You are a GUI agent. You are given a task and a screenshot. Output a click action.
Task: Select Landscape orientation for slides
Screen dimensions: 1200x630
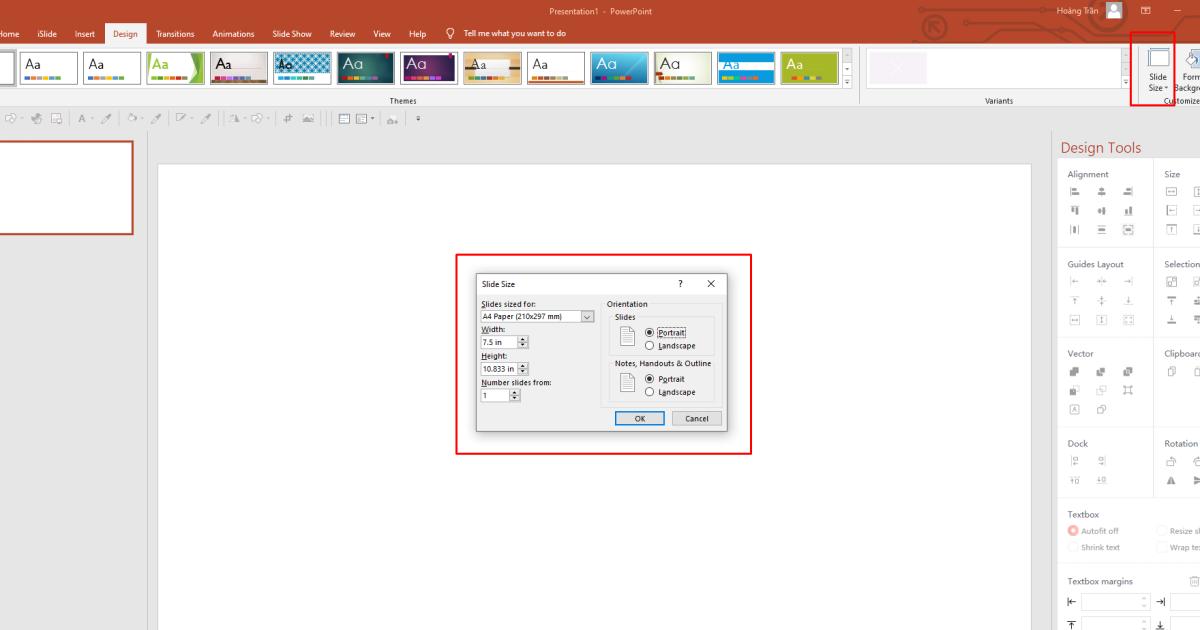pyautogui.click(x=650, y=346)
